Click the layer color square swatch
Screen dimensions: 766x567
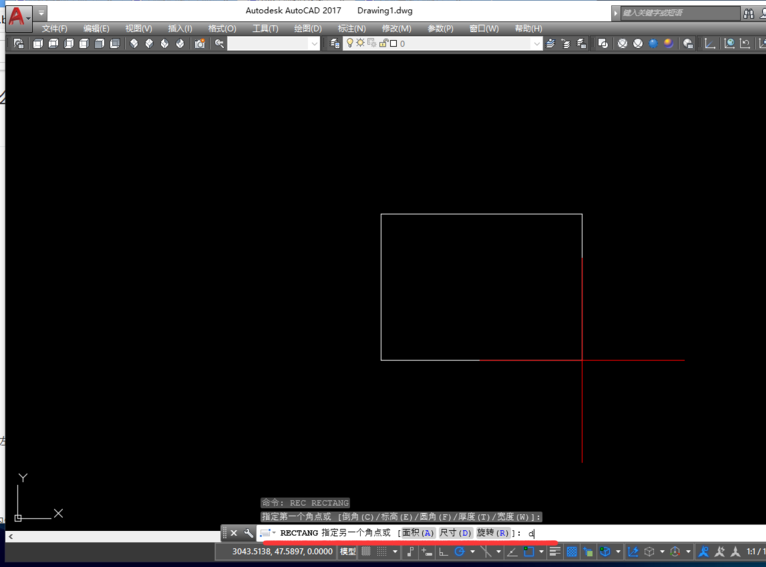tap(393, 44)
